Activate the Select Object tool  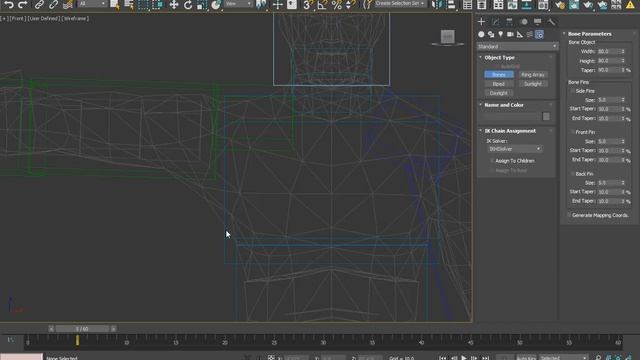115,4
